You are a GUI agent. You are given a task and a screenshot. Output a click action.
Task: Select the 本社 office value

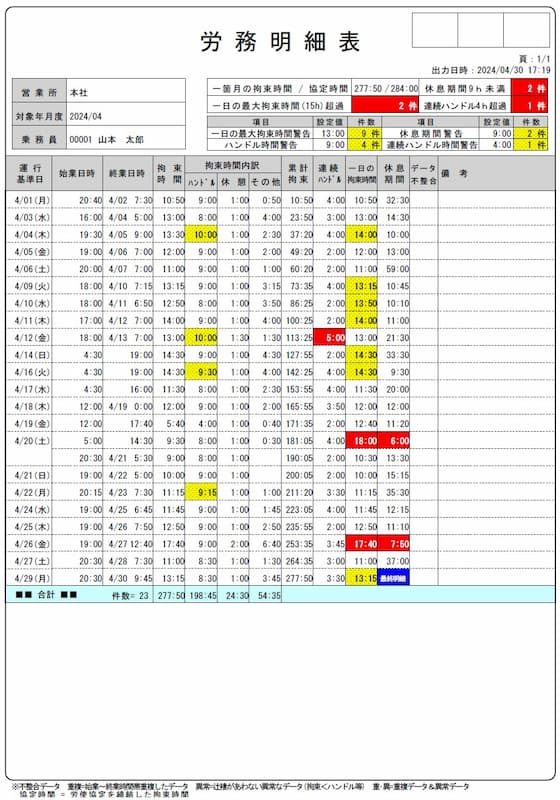[x=79, y=92]
